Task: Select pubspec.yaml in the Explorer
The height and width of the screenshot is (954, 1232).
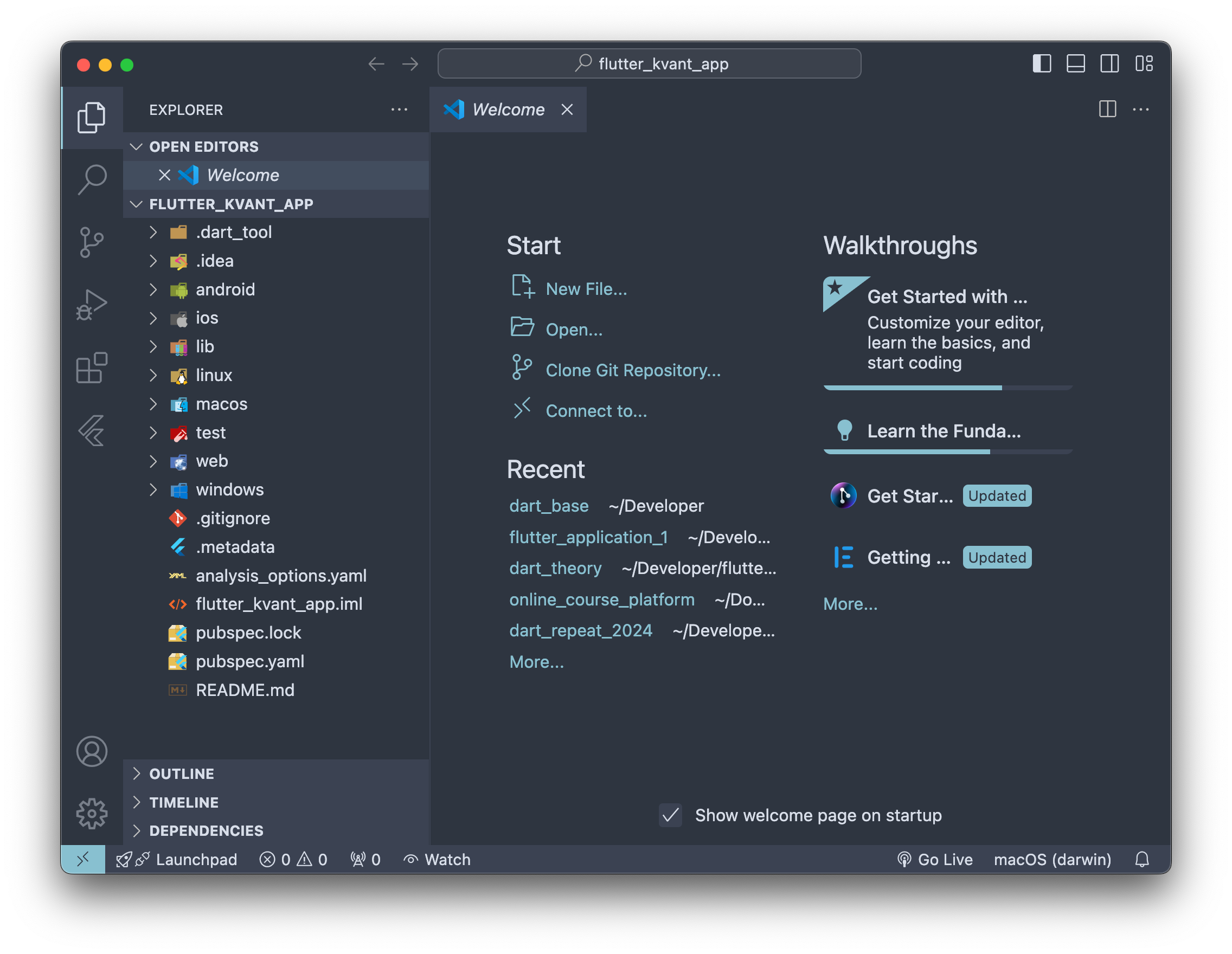Action: [250, 661]
